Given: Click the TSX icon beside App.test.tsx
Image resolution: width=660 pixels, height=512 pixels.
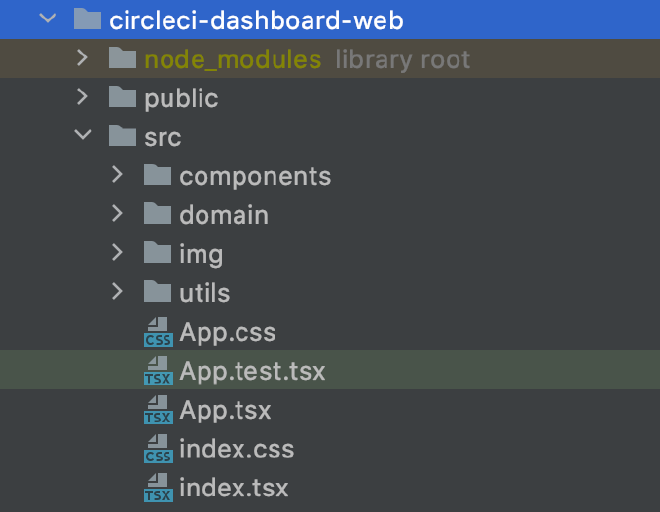Looking at the screenshot, I should click(158, 371).
